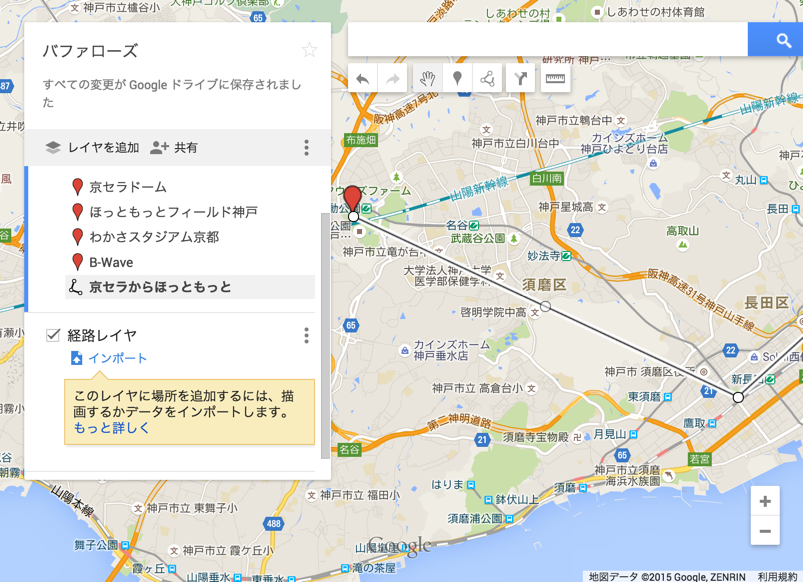Select B-Wave in the layer list
This screenshot has width=803, height=582.
coord(111,262)
